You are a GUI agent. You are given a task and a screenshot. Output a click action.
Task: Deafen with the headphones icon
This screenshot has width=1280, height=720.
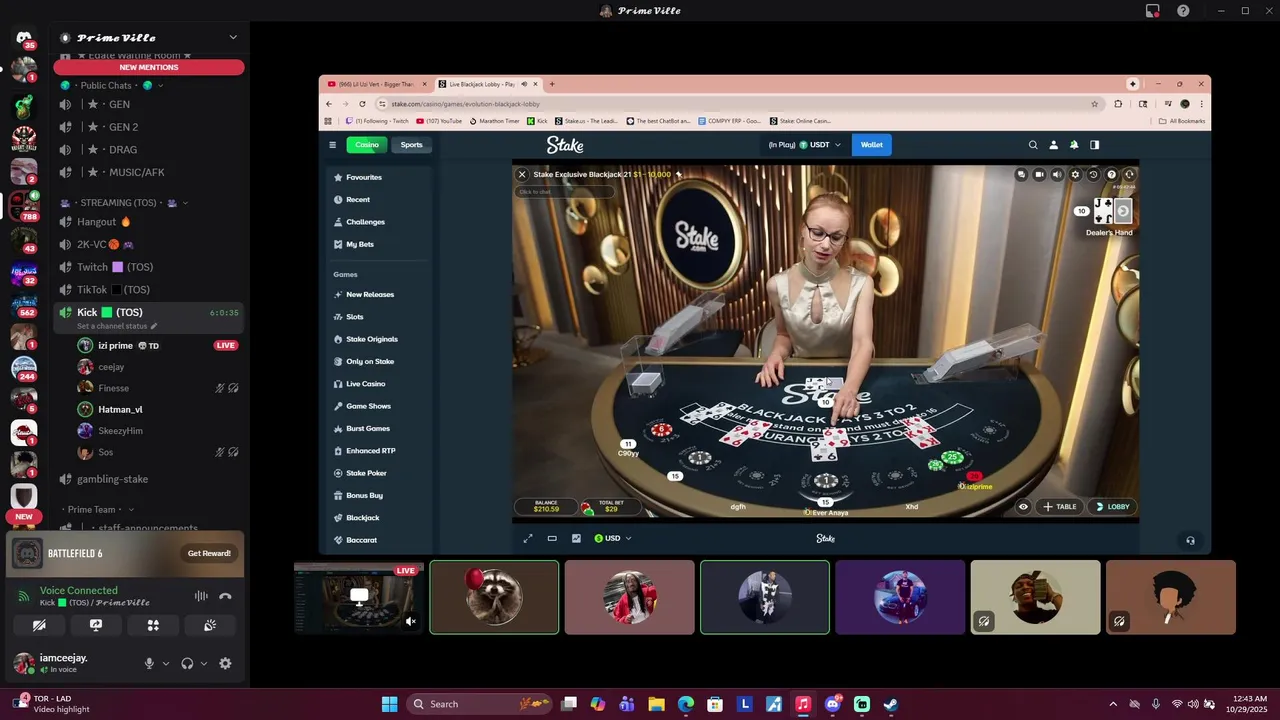click(187, 663)
